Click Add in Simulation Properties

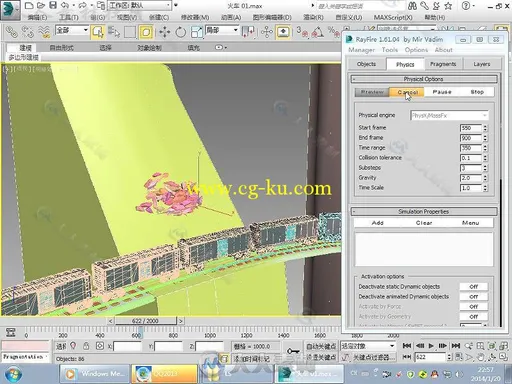coord(378,223)
